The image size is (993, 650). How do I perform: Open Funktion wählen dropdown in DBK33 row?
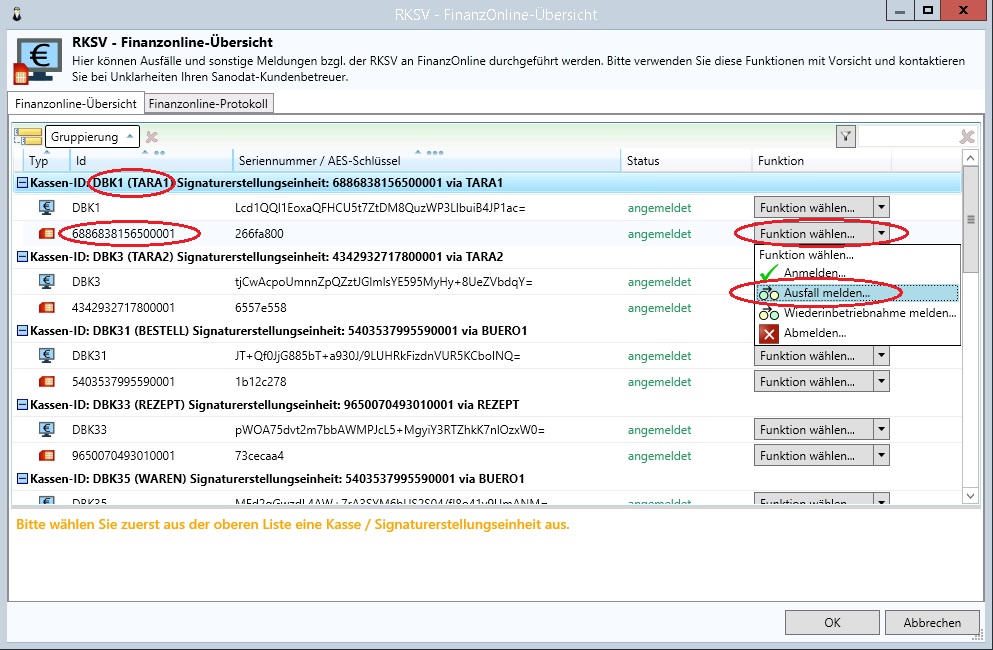coord(881,430)
